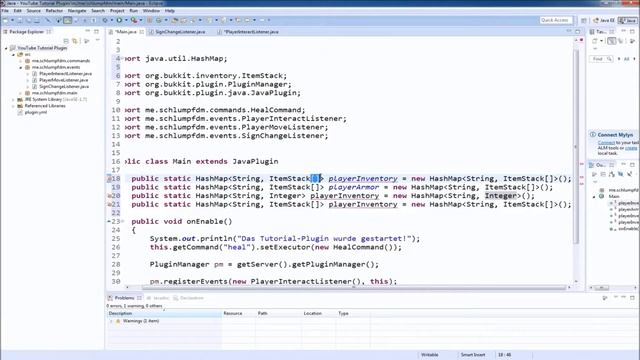Click the Description column header

164,313
